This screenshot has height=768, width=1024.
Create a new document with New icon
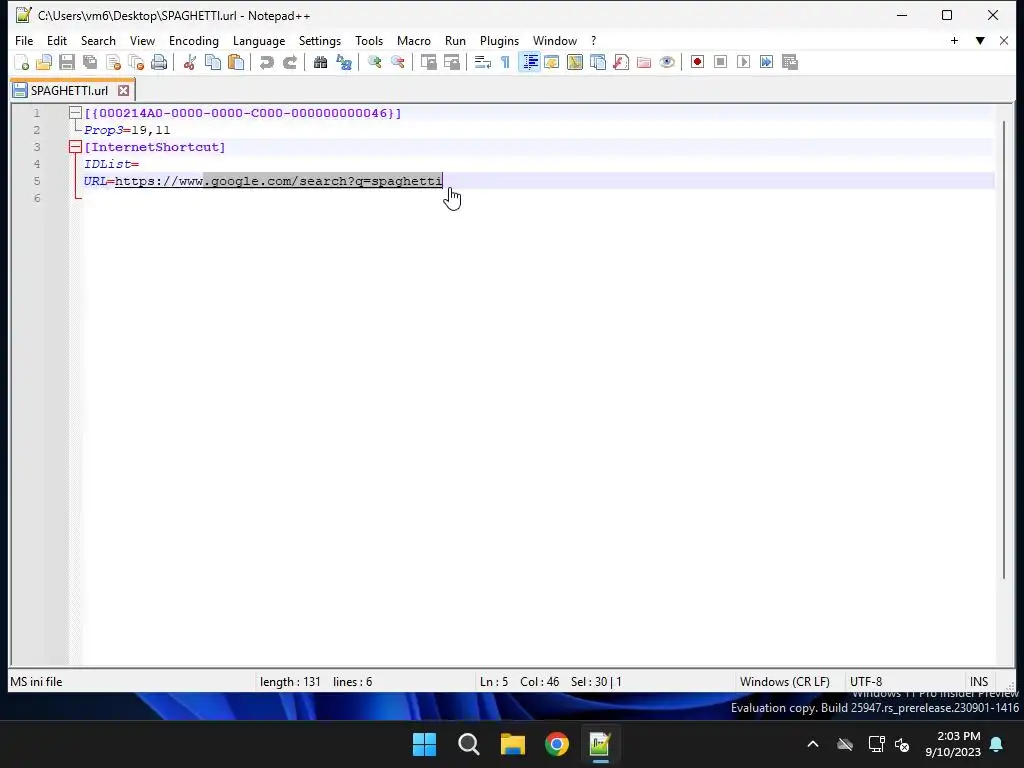point(22,62)
